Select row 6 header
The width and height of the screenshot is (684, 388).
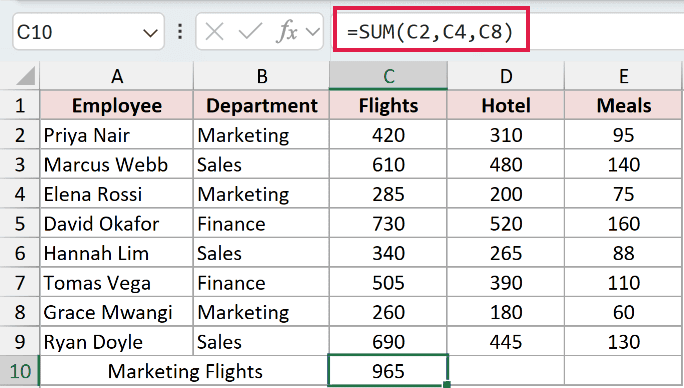20,253
